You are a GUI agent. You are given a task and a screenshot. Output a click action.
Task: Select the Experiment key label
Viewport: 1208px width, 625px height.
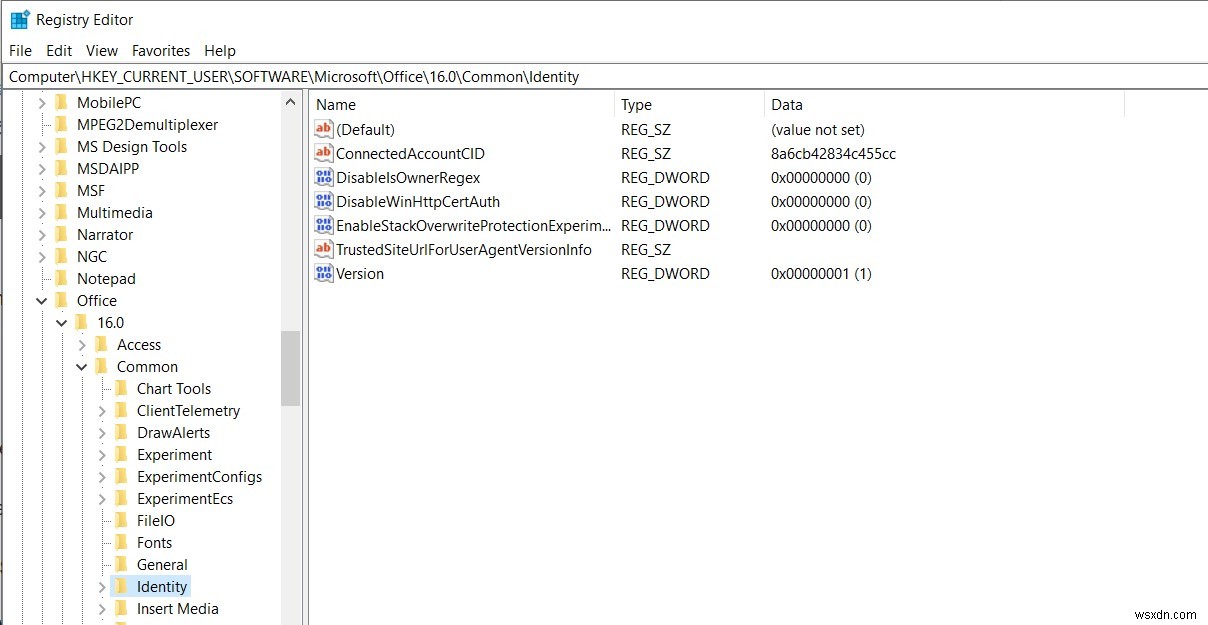(175, 454)
